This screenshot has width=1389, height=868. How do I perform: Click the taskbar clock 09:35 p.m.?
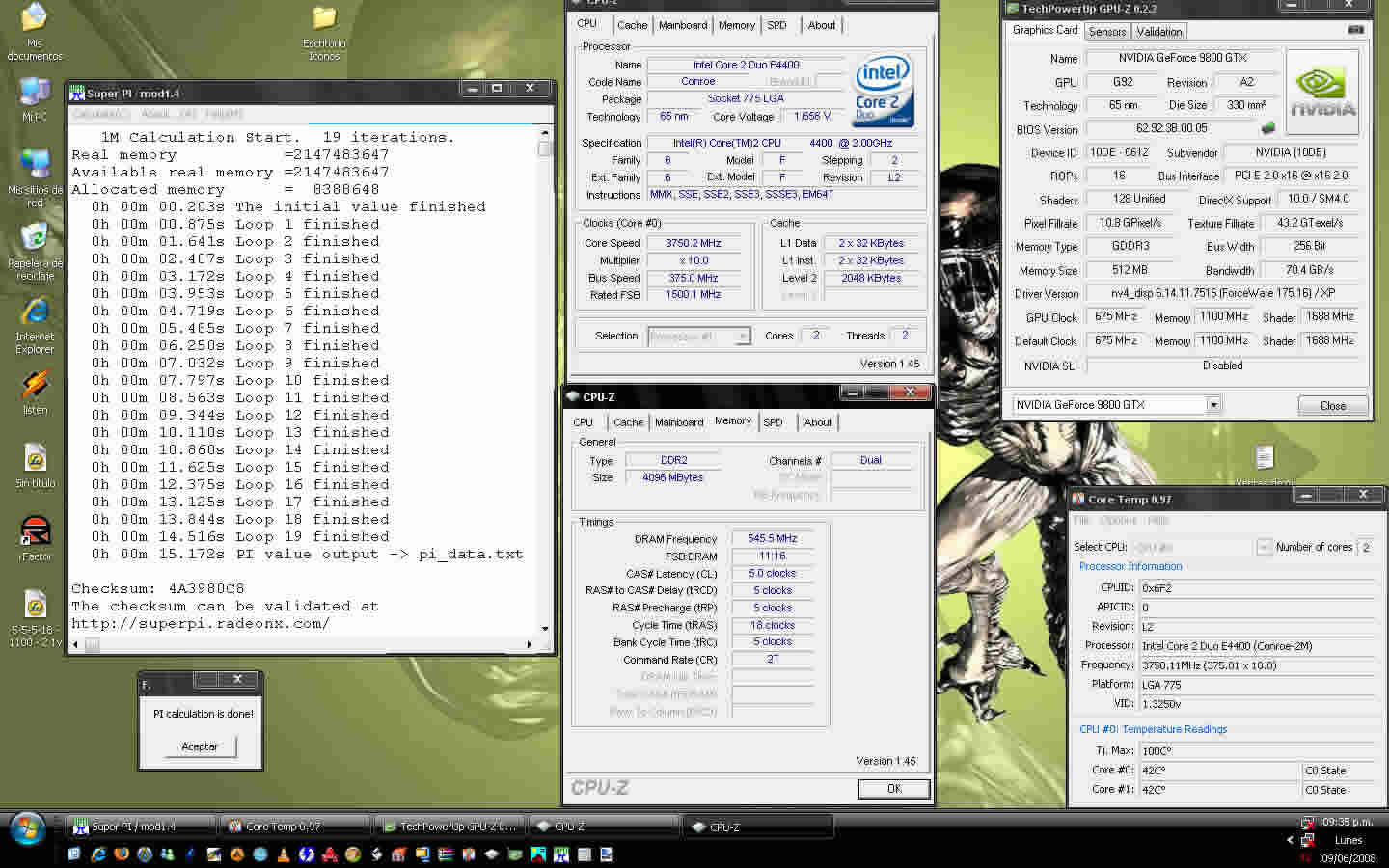click(1348, 823)
